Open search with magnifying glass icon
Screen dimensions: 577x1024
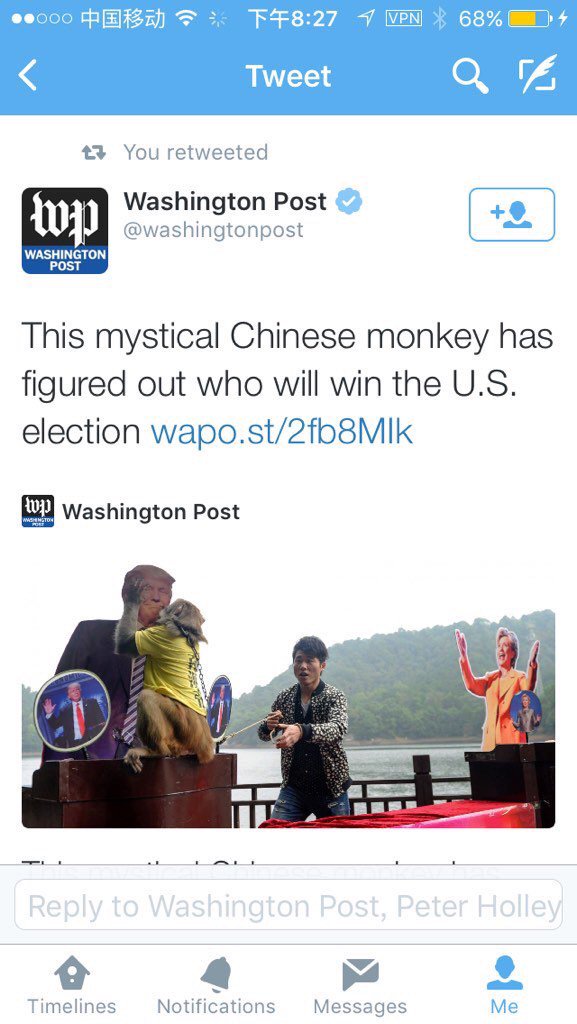[x=470, y=75]
